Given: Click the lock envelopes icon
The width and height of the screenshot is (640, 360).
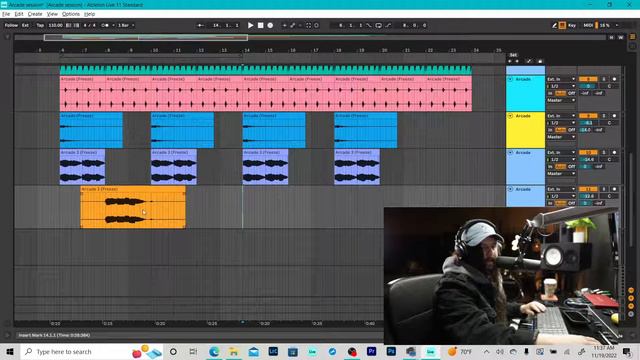Looking at the screenshot, I should tap(540, 61).
